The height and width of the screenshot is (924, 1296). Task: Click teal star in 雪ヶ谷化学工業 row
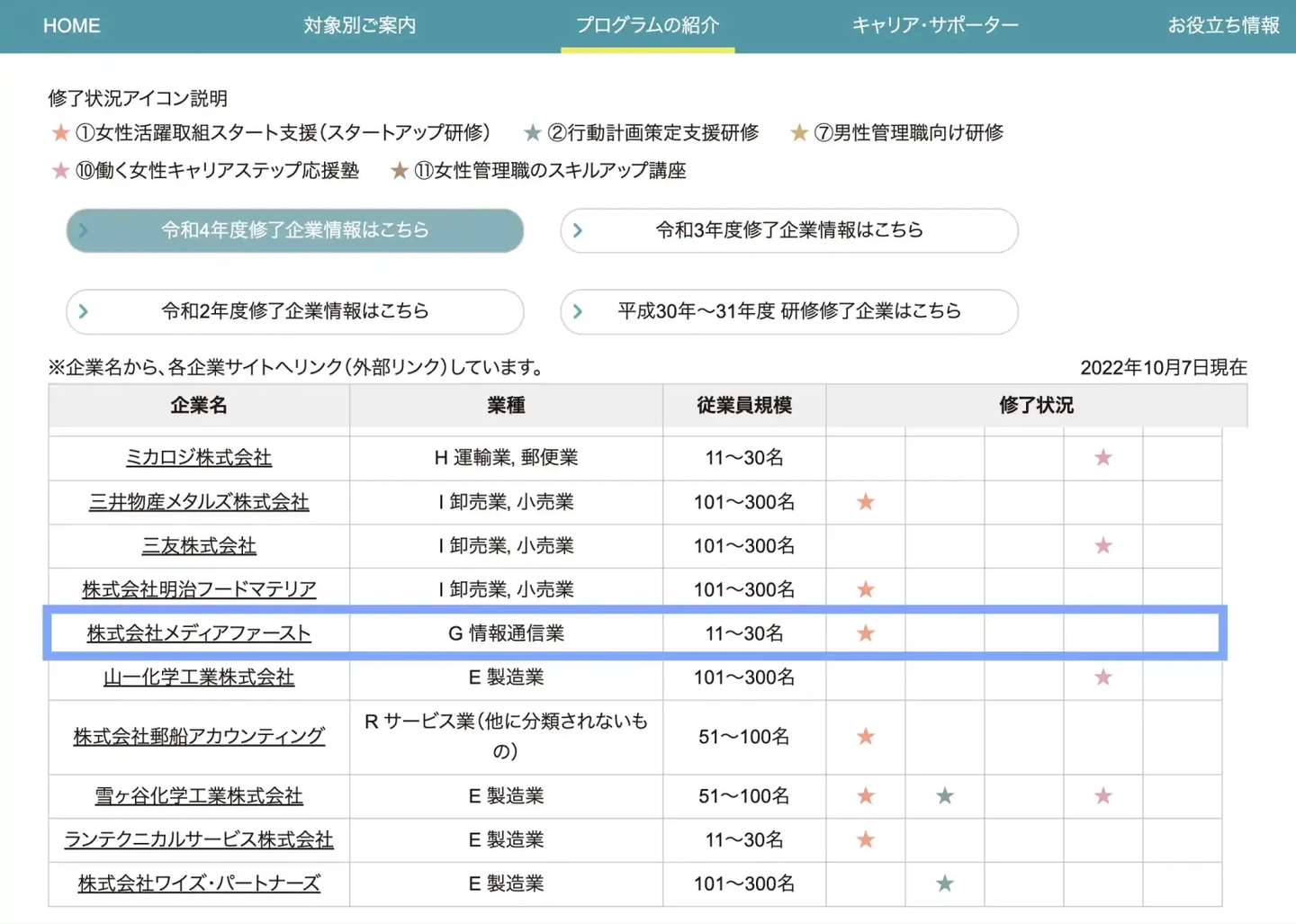(x=945, y=795)
